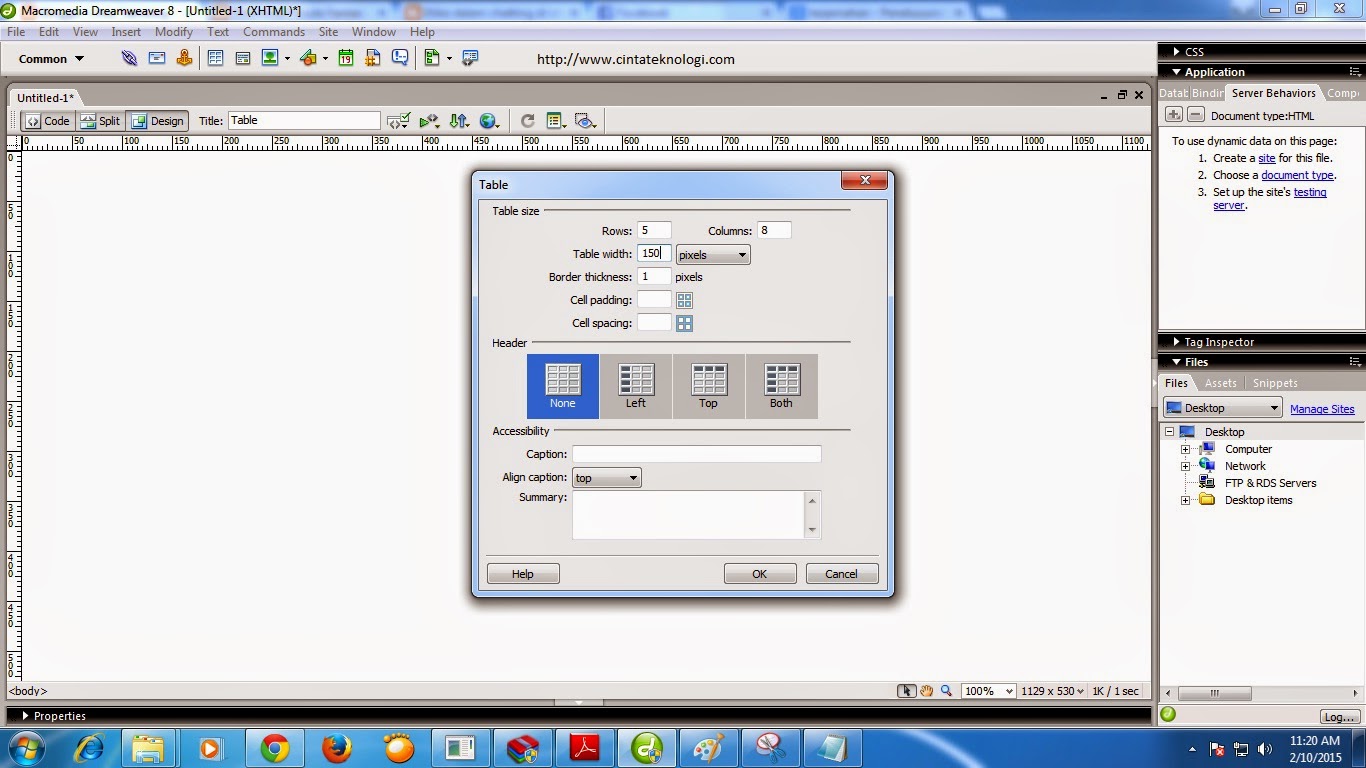Click the Refresh Design View icon
Screen dimensions: 1366x768
(528, 121)
